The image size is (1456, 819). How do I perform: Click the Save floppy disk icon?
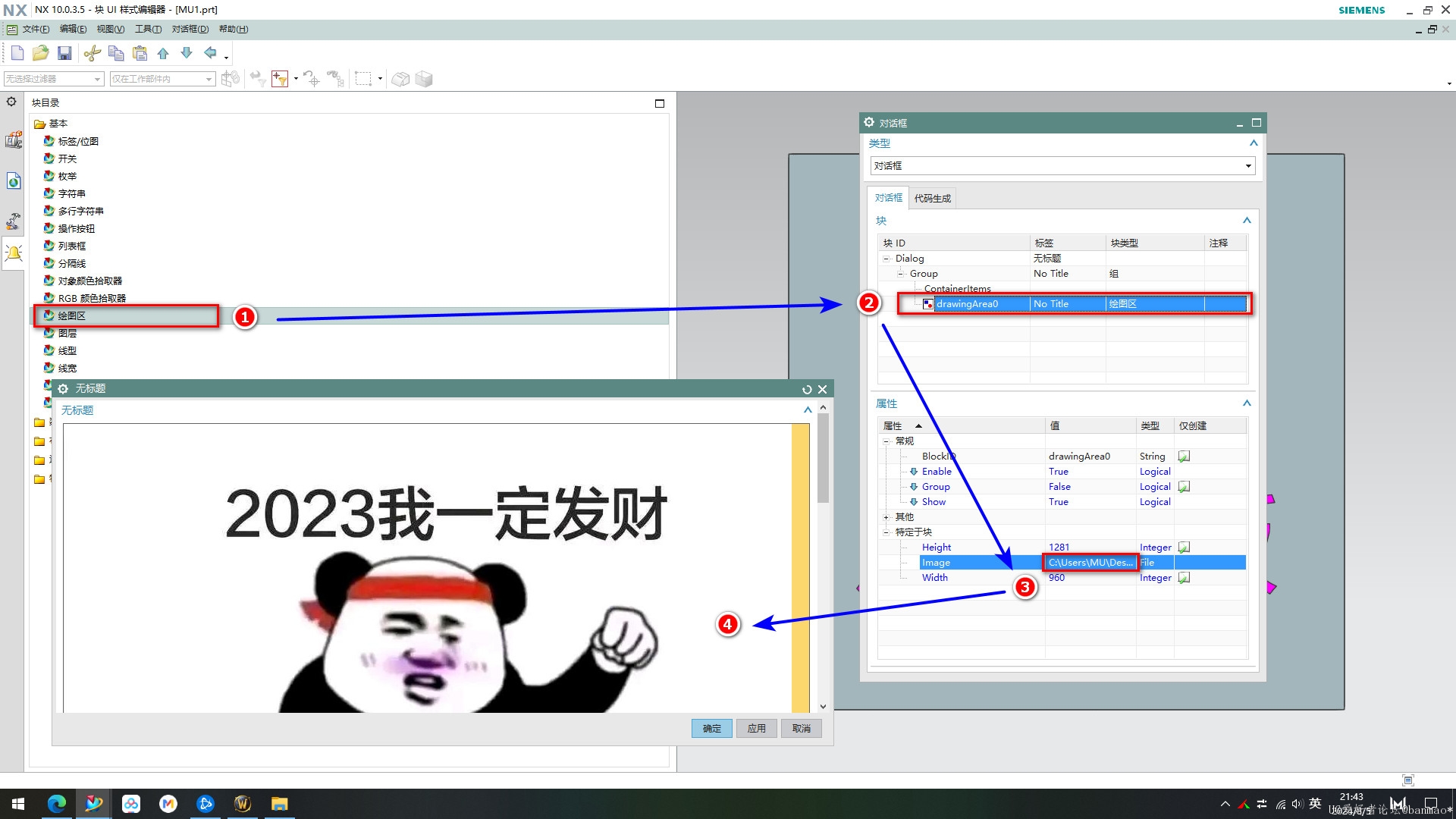[x=64, y=53]
